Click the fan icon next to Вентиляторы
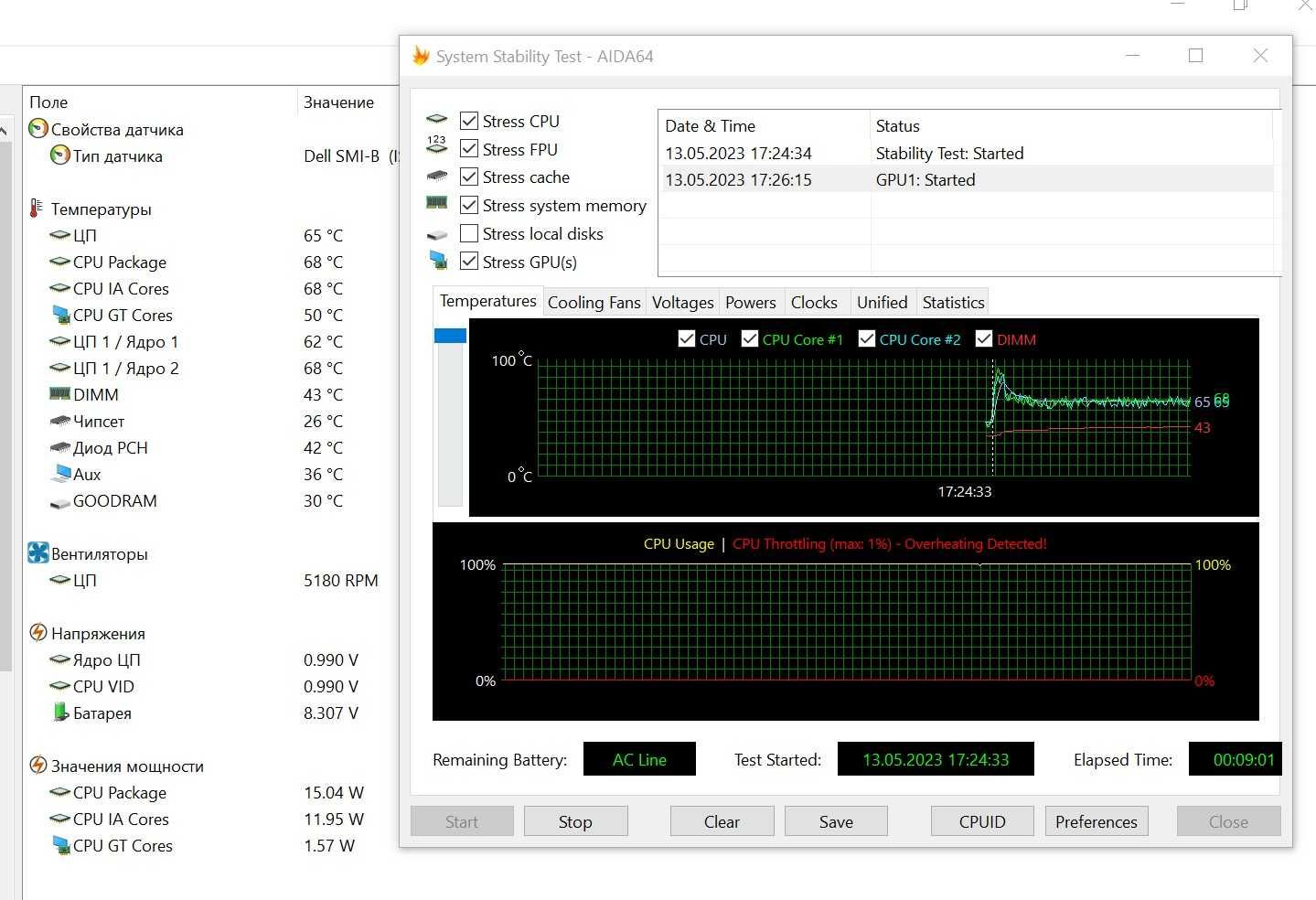This screenshot has width=1316, height=900. tap(38, 553)
